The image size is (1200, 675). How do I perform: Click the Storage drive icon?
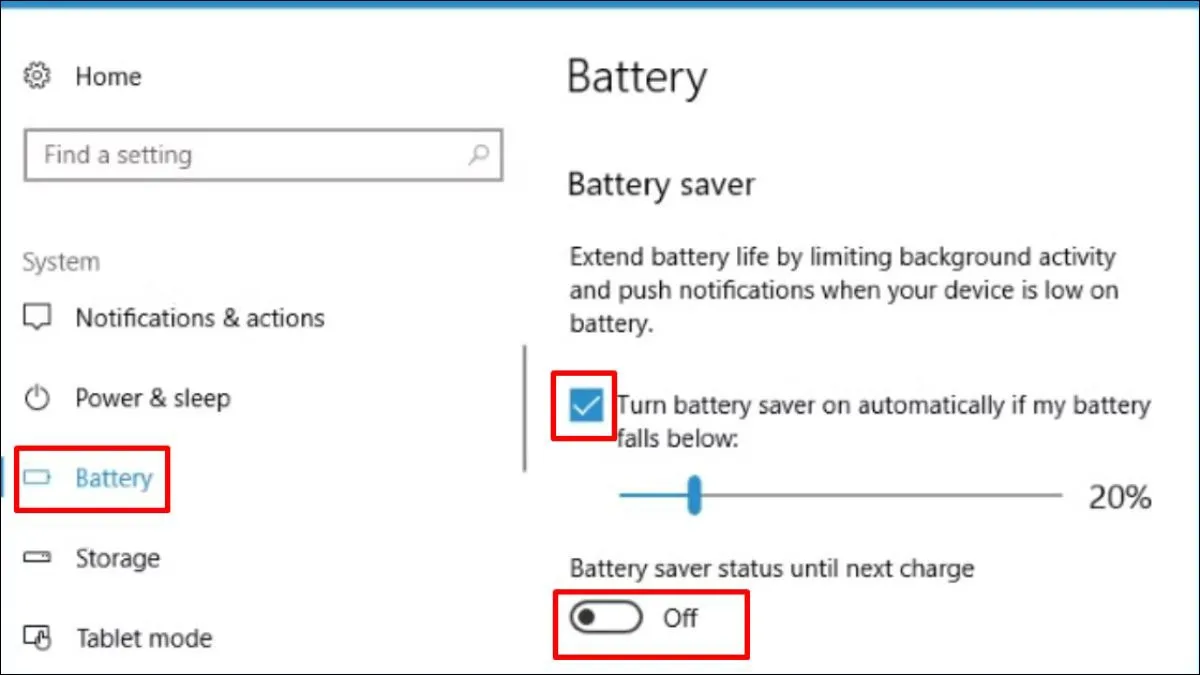click(x=37, y=558)
